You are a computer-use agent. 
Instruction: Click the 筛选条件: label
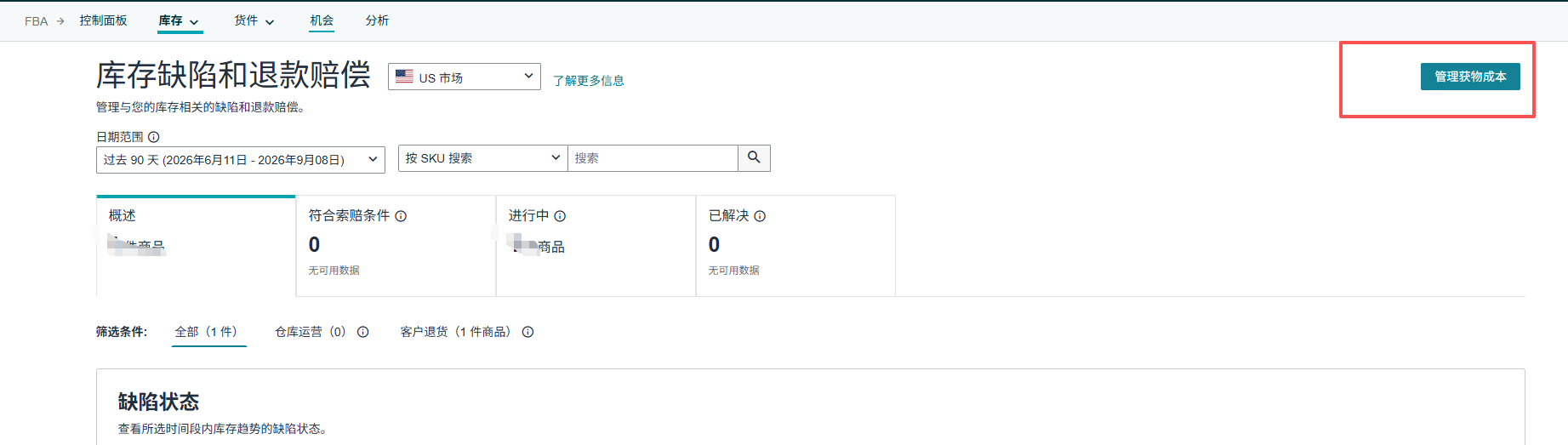121,332
